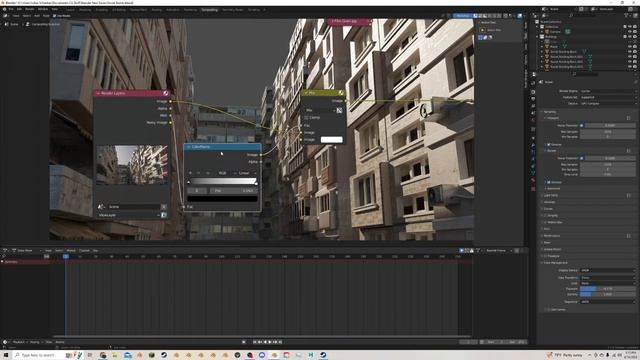640x360 pixels.
Task: Toggle Render Noise Threshold checkbox
Action: [582, 158]
